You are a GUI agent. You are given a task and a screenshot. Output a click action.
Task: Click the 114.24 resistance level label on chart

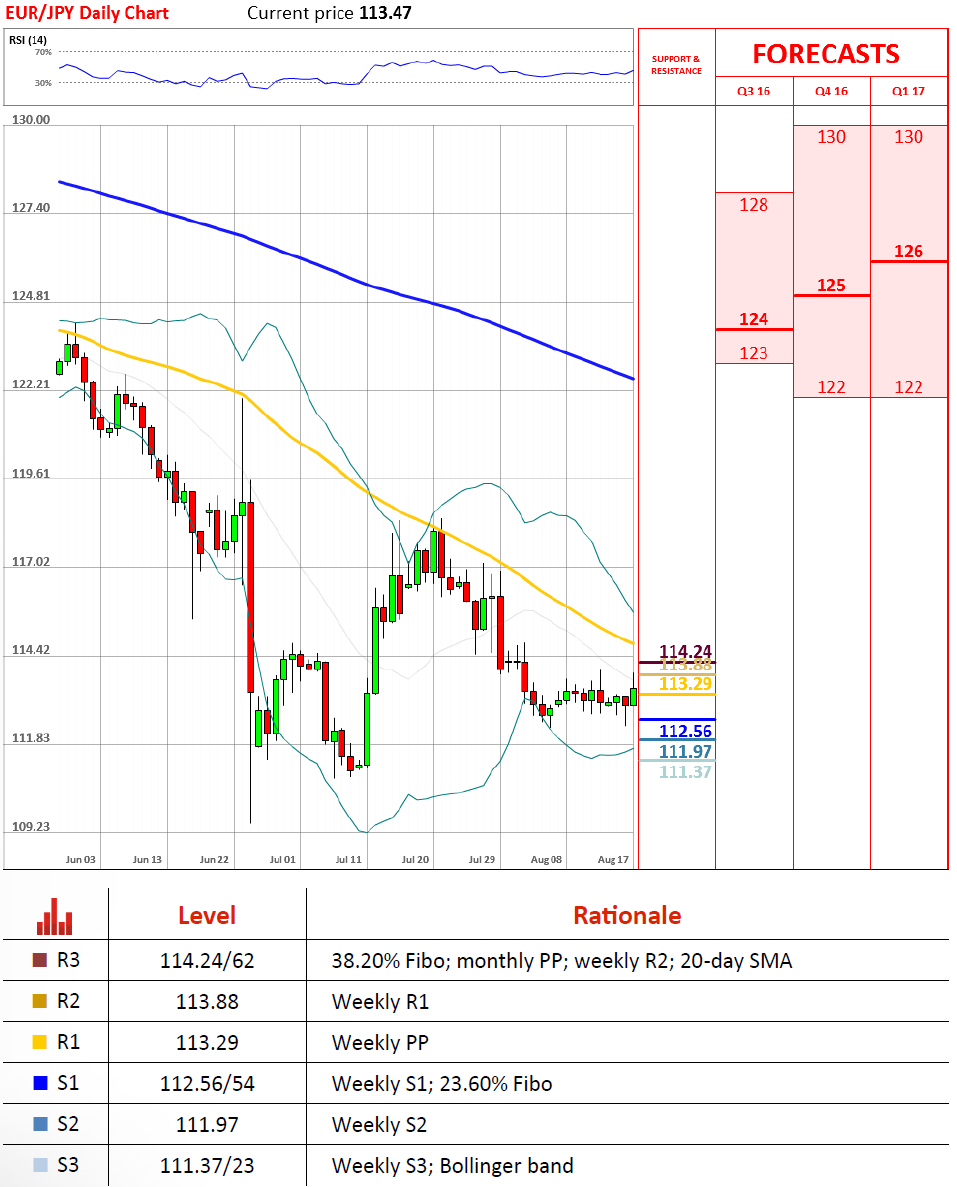(x=685, y=652)
